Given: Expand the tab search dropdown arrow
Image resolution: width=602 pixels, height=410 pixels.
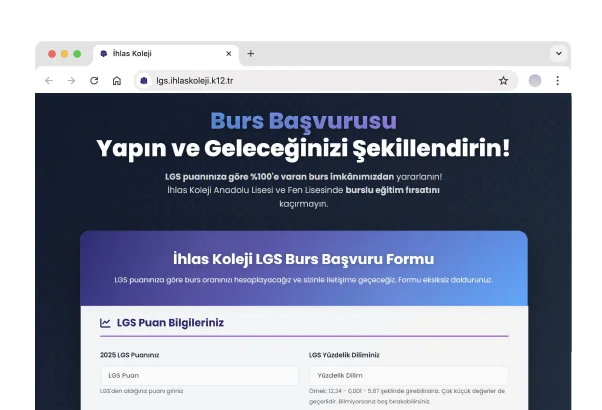Looking at the screenshot, I should [559, 54].
